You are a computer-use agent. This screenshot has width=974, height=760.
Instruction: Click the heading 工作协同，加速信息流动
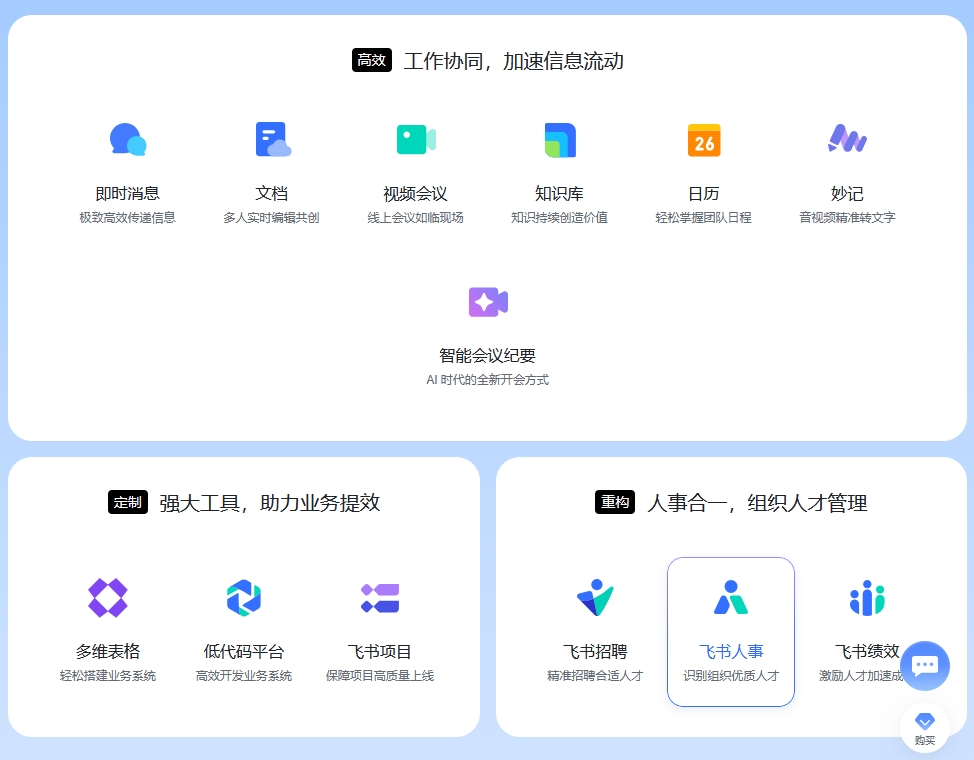click(514, 61)
